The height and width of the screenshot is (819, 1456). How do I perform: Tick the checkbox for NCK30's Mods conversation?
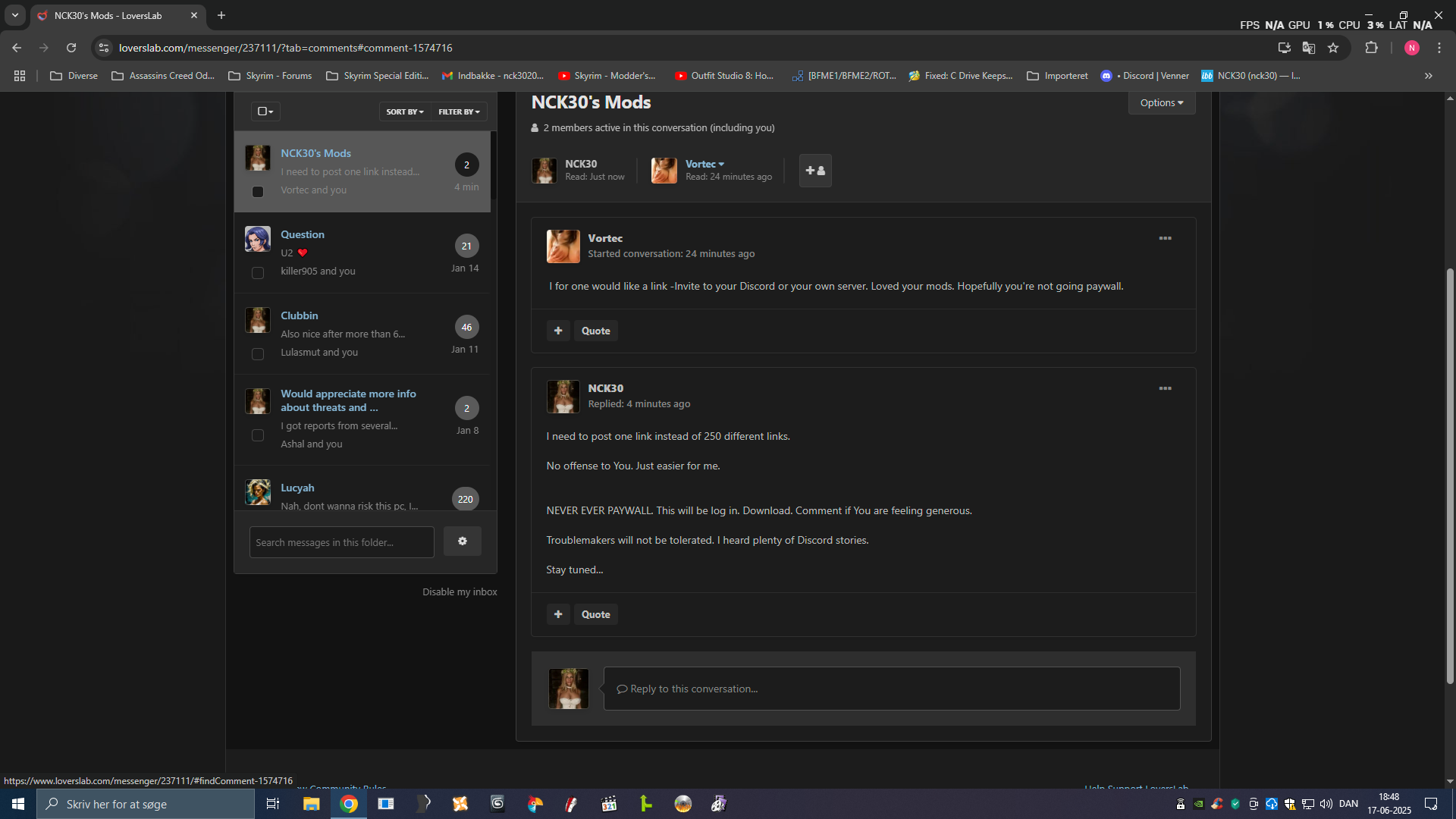(258, 192)
